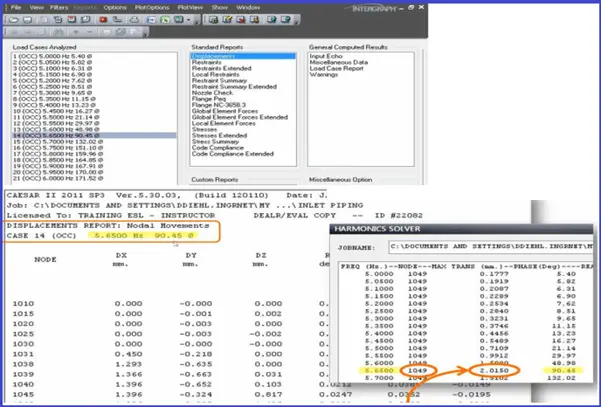Click the green spreadsheet export toolbar icon
Screen dimensions: 601x407
[x=165, y=20]
